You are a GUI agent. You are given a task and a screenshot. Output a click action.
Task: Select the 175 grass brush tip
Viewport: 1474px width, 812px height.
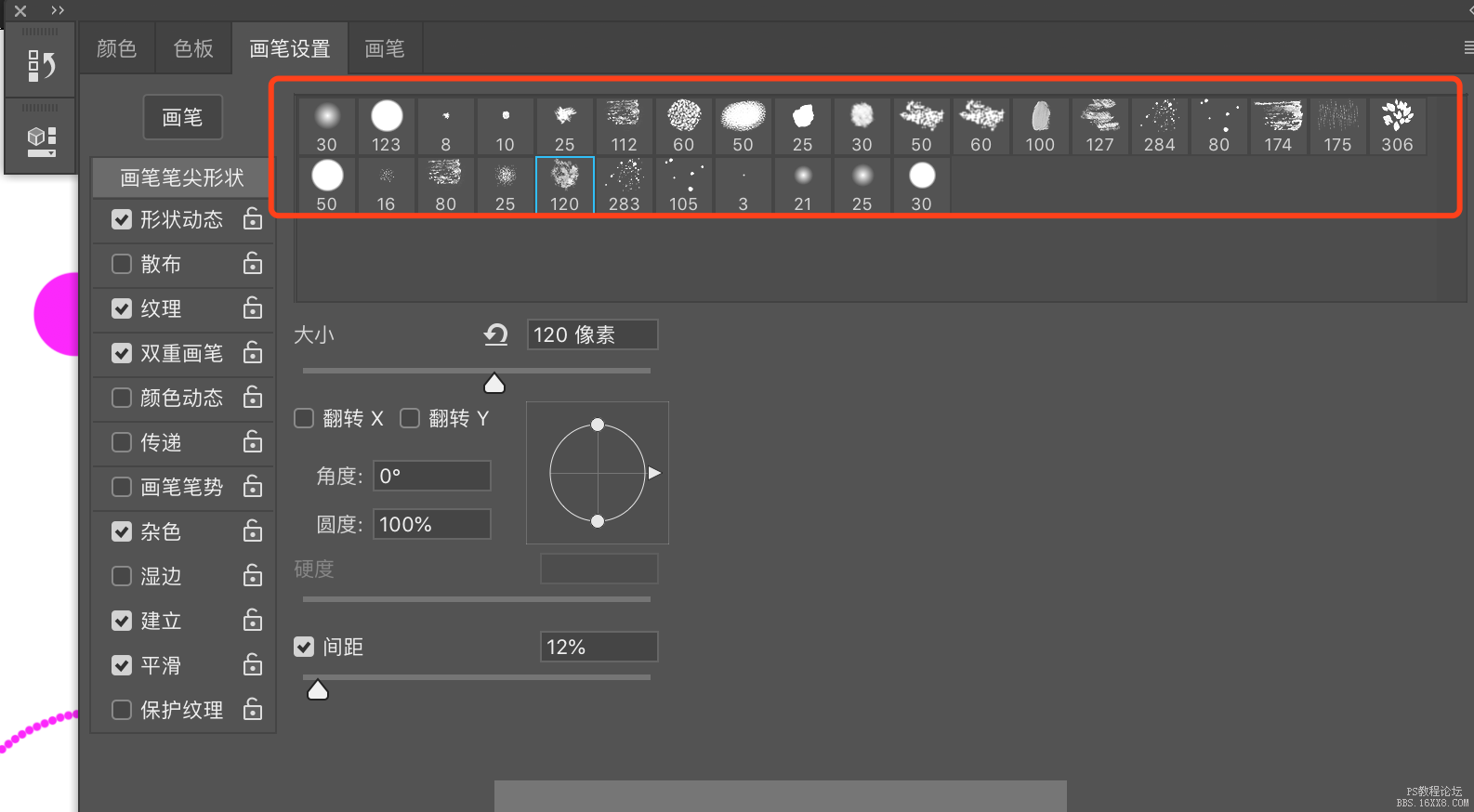tap(1338, 126)
